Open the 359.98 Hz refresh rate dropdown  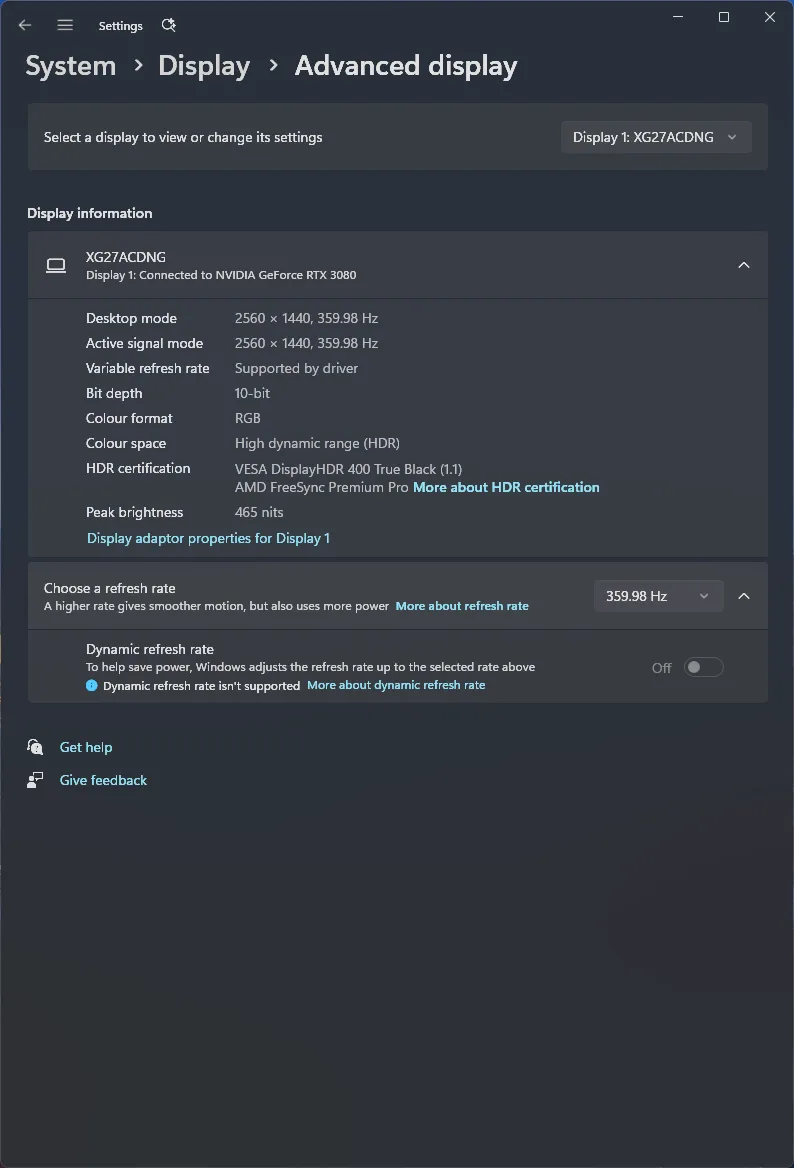coord(657,596)
